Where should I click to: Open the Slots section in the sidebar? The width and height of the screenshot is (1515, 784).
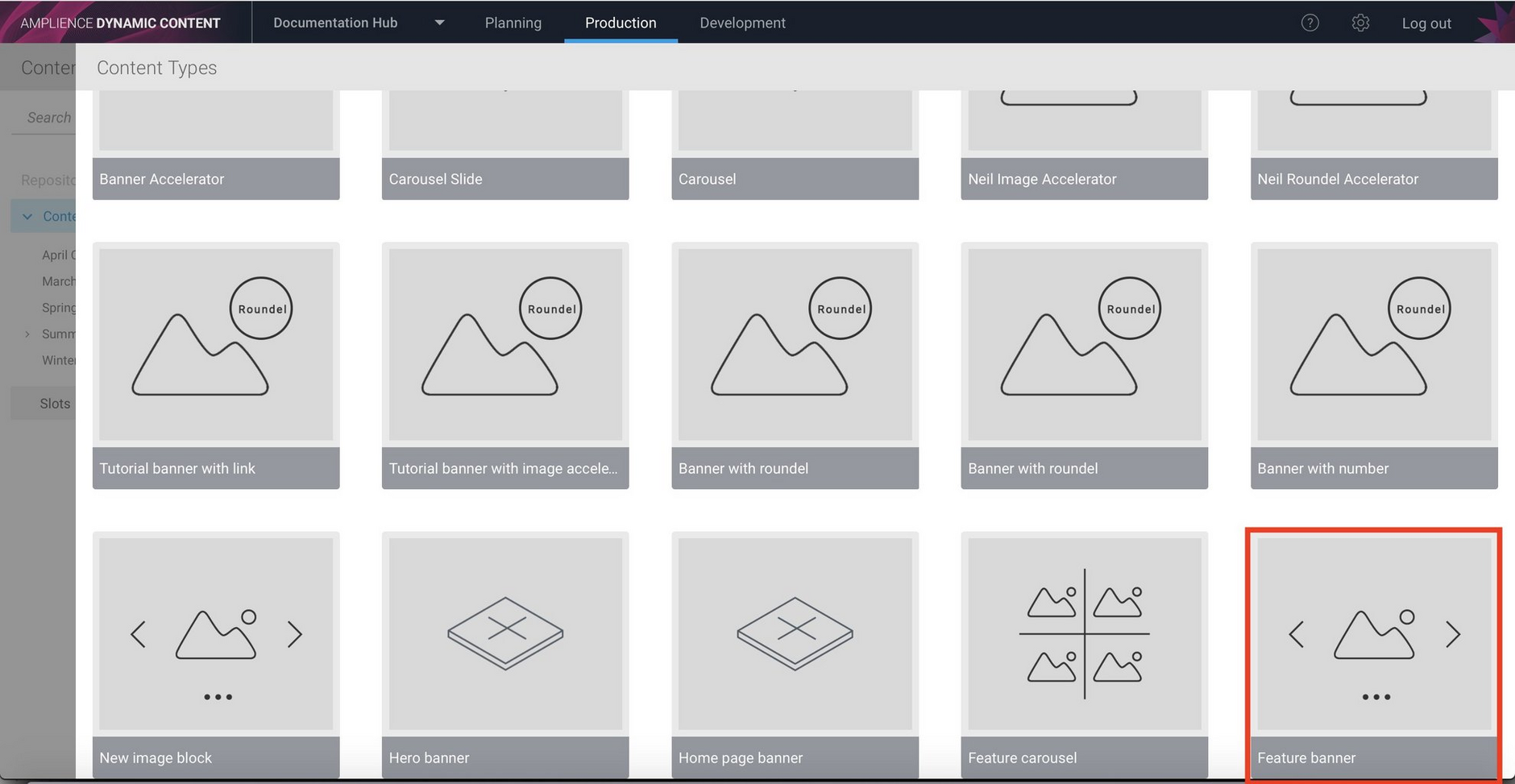pos(44,403)
